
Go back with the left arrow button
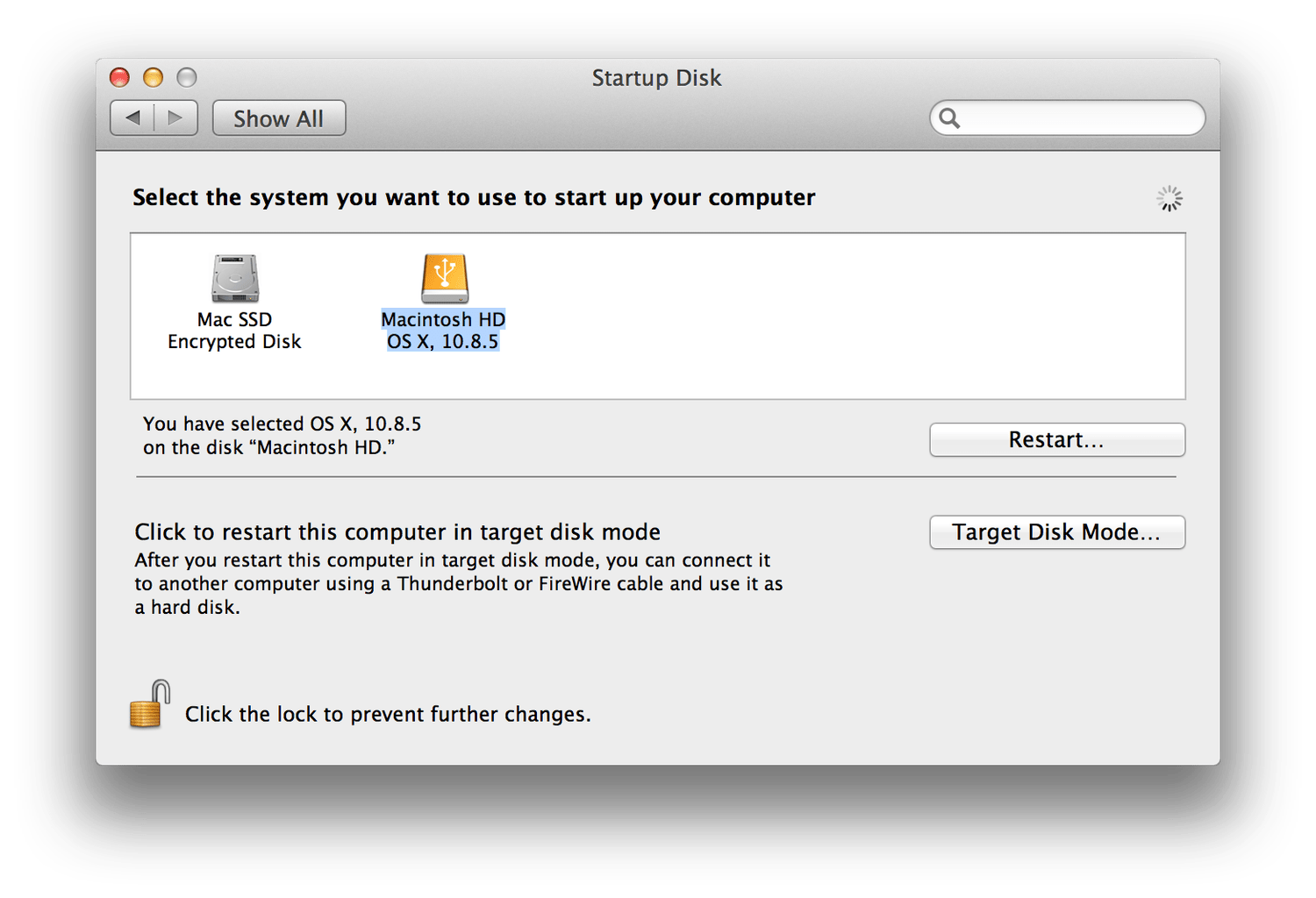point(133,118)
